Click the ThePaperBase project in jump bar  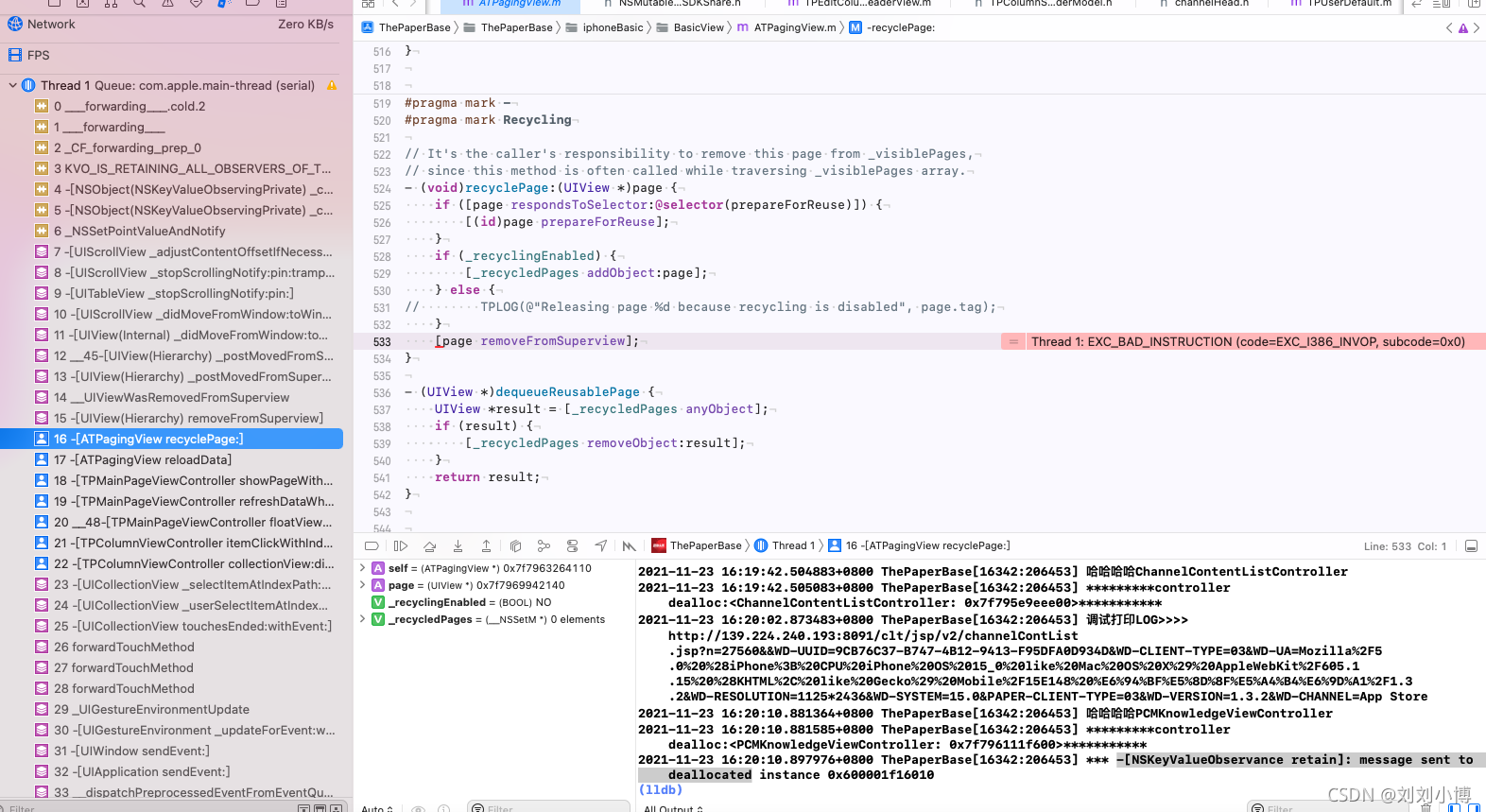(406, 27)
